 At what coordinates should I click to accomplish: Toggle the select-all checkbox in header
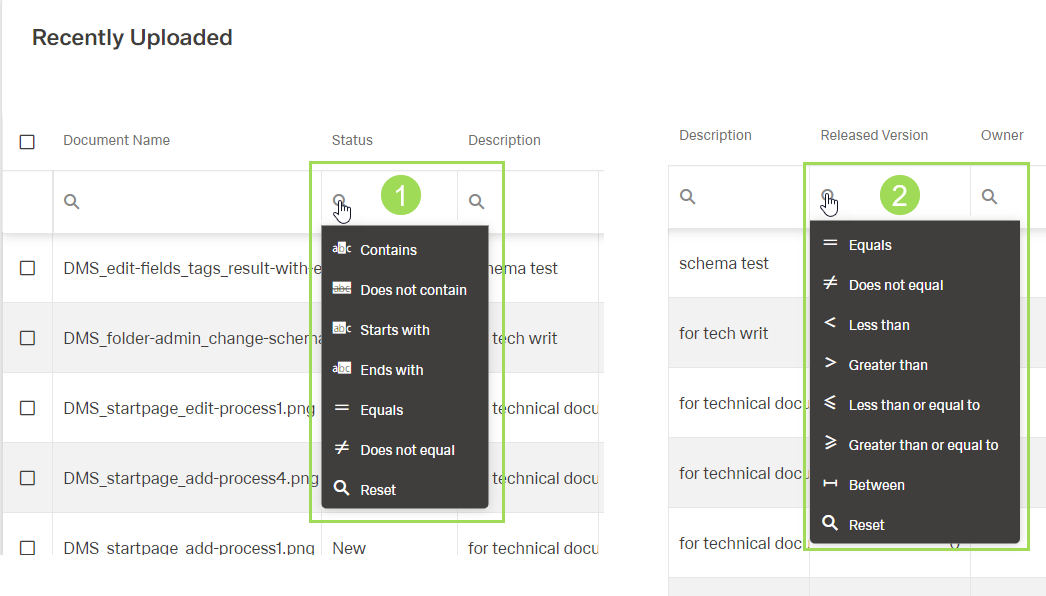pos(27,142)
